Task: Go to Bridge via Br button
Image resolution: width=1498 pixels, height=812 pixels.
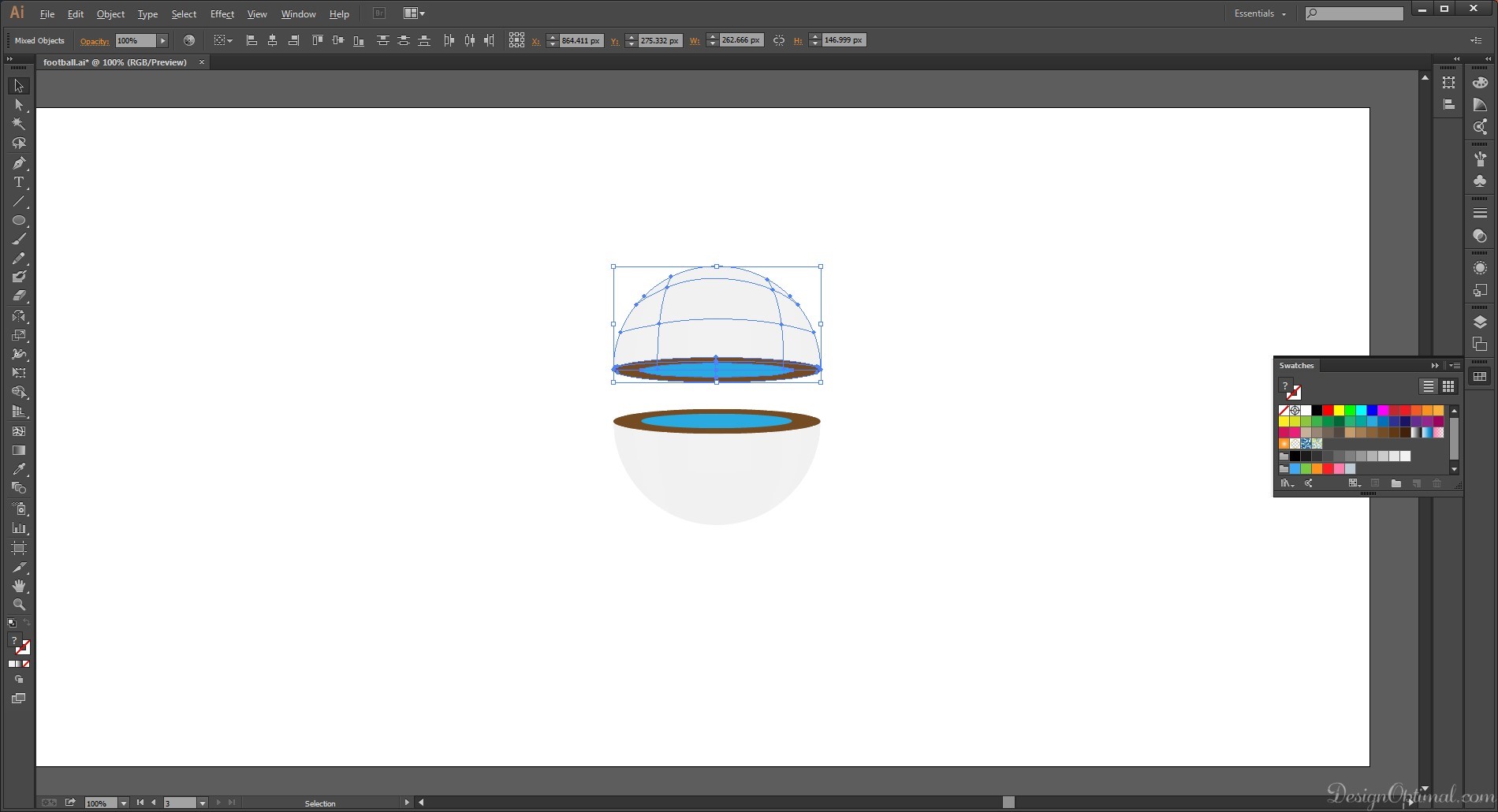Action: (378, 13)
